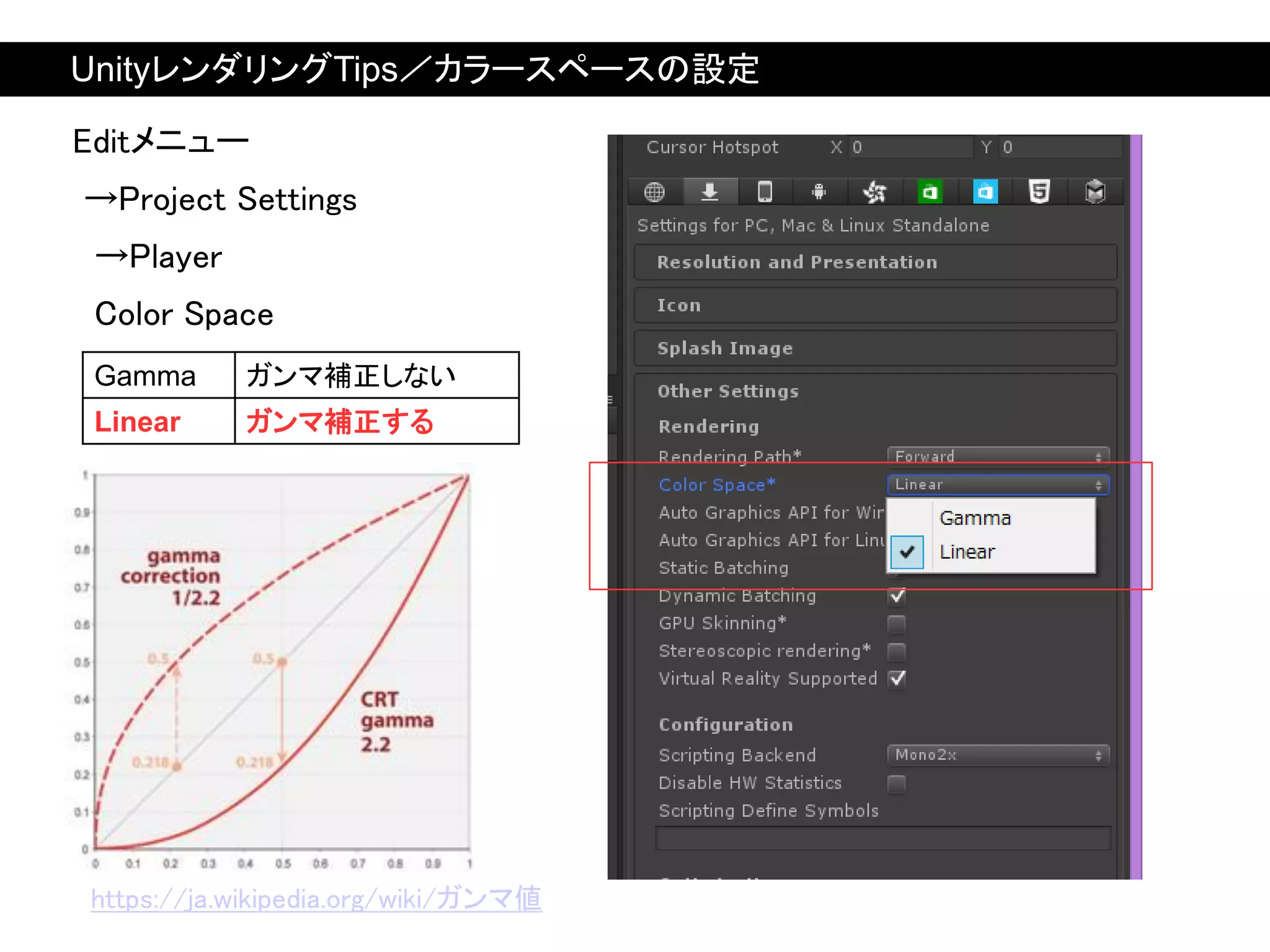Select the Web Player platform globe icon
Viewport: 1270px width, 952px height.
pos(655,192)
